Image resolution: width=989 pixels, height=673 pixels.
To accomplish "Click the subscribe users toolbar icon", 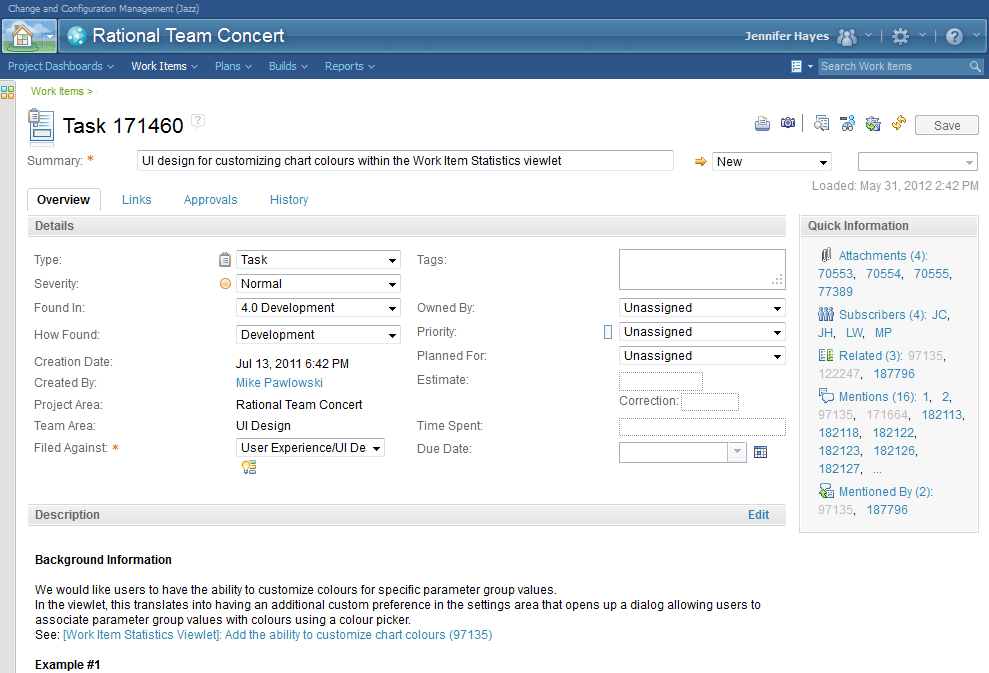I will point(847,124).
